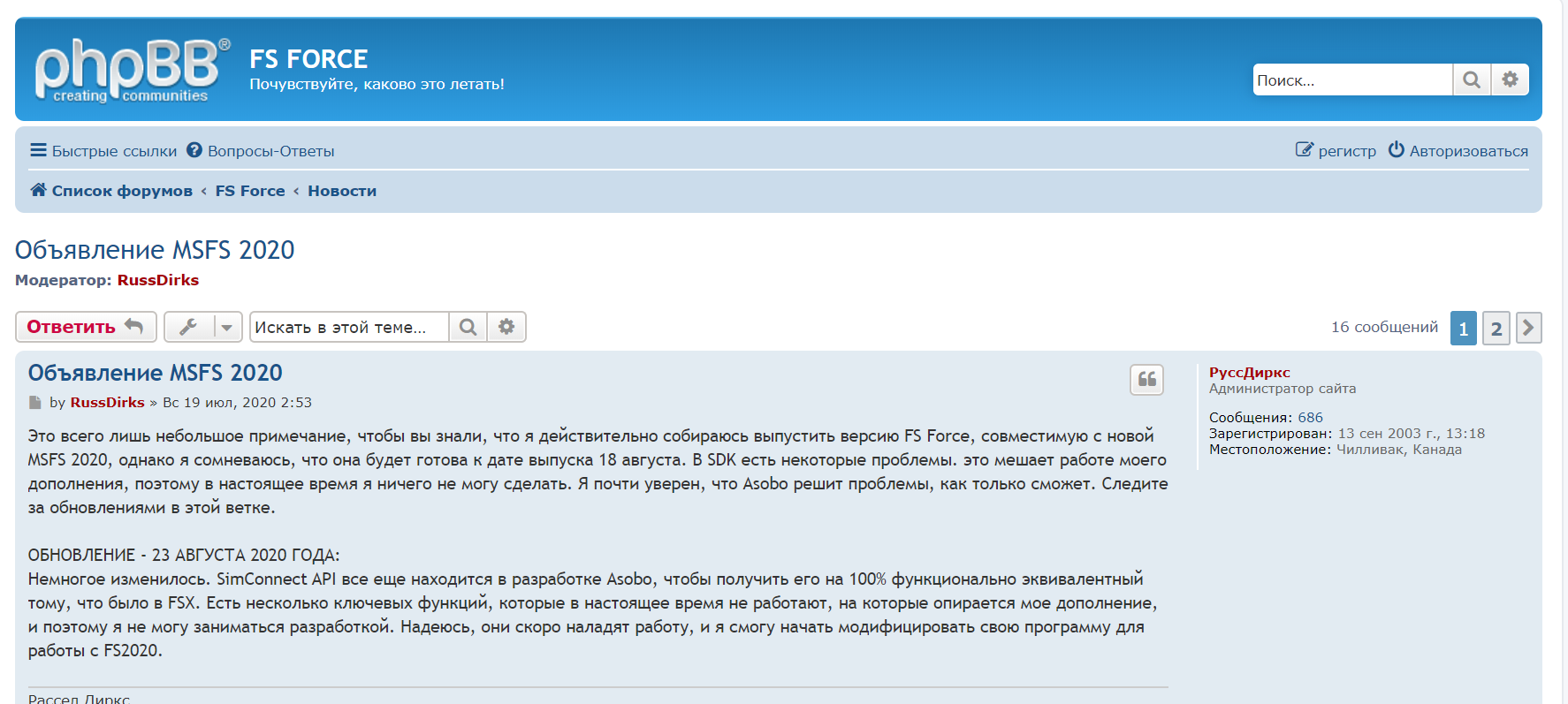Go to next page using arrow button
1568x704 pixels.
pyautogui.click(x=1529, y=328)
